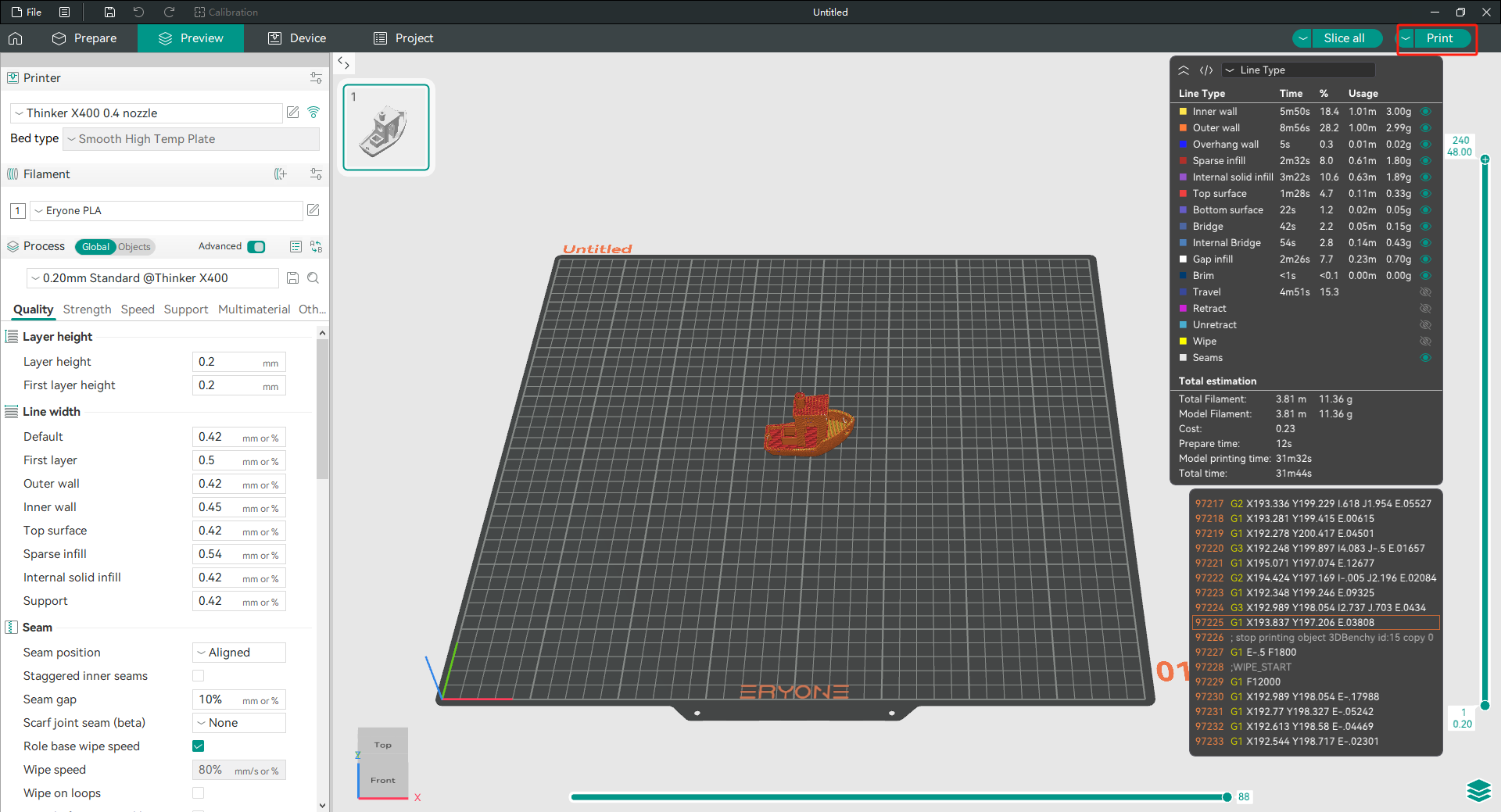Screen dimensions: 1501x812
Task: Click the Seam gap input field
Action: pyautogui.click(x=238, y=699)
